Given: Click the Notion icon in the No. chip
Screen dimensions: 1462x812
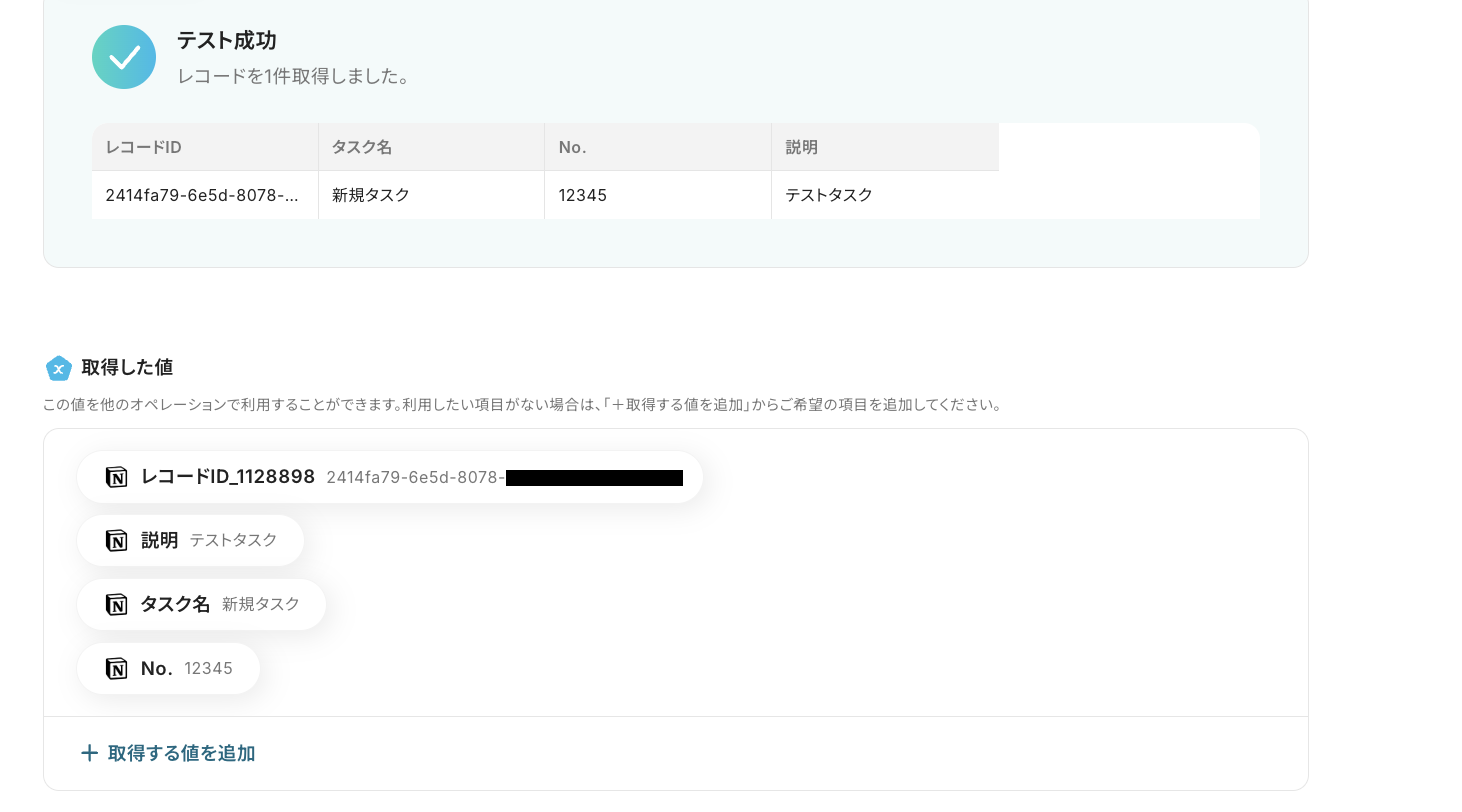Looking at the screenshot, I should tap(116, 669).
